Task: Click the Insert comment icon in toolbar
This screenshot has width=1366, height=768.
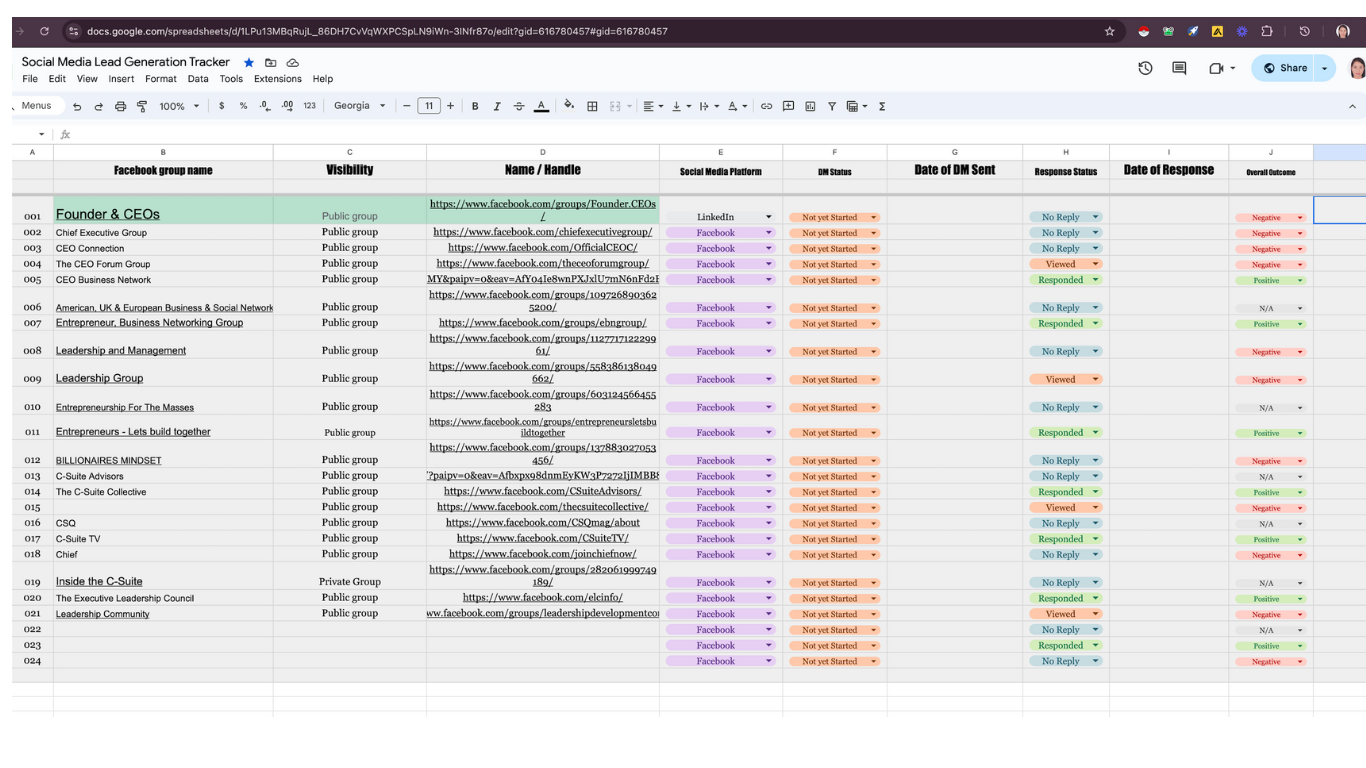Action: 788,106
